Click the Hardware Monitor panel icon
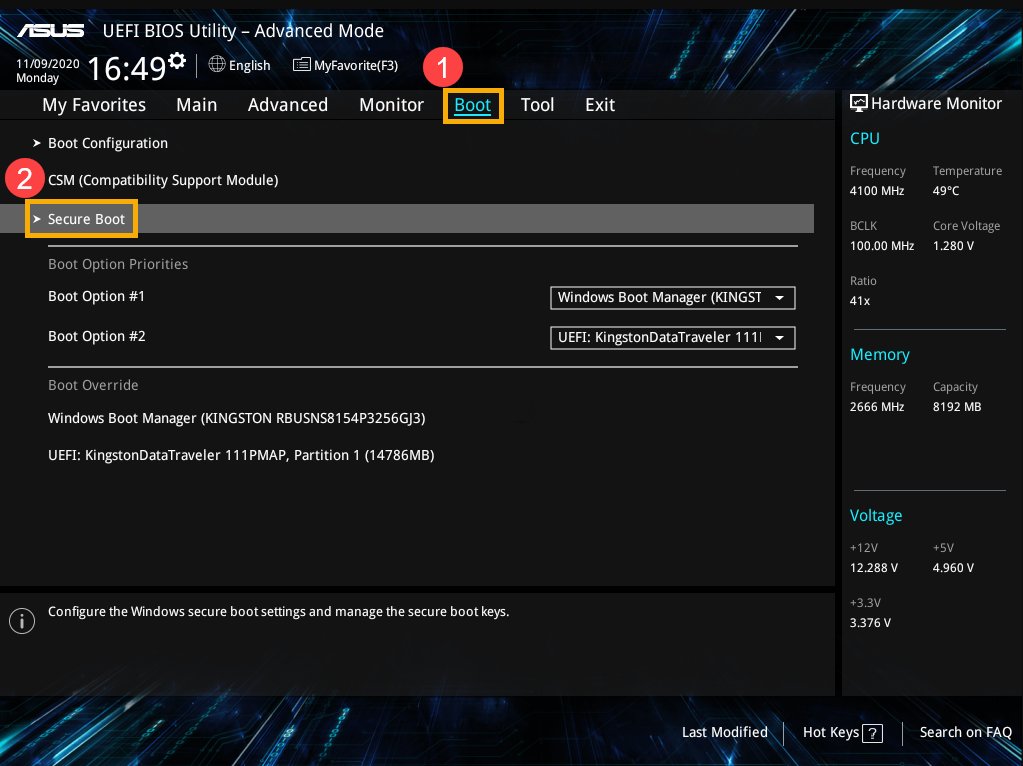This screenshot has height=766, width=1023. pos(859,103)
